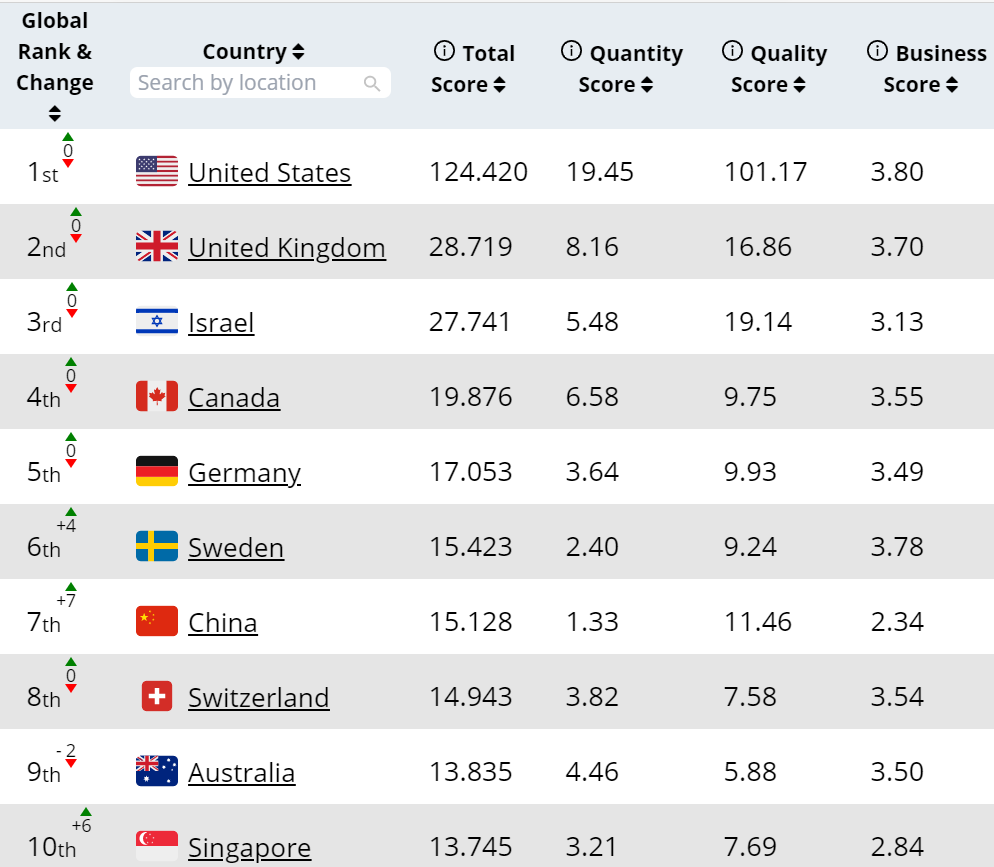Click business score value 2.84

(x=897, y=847)
